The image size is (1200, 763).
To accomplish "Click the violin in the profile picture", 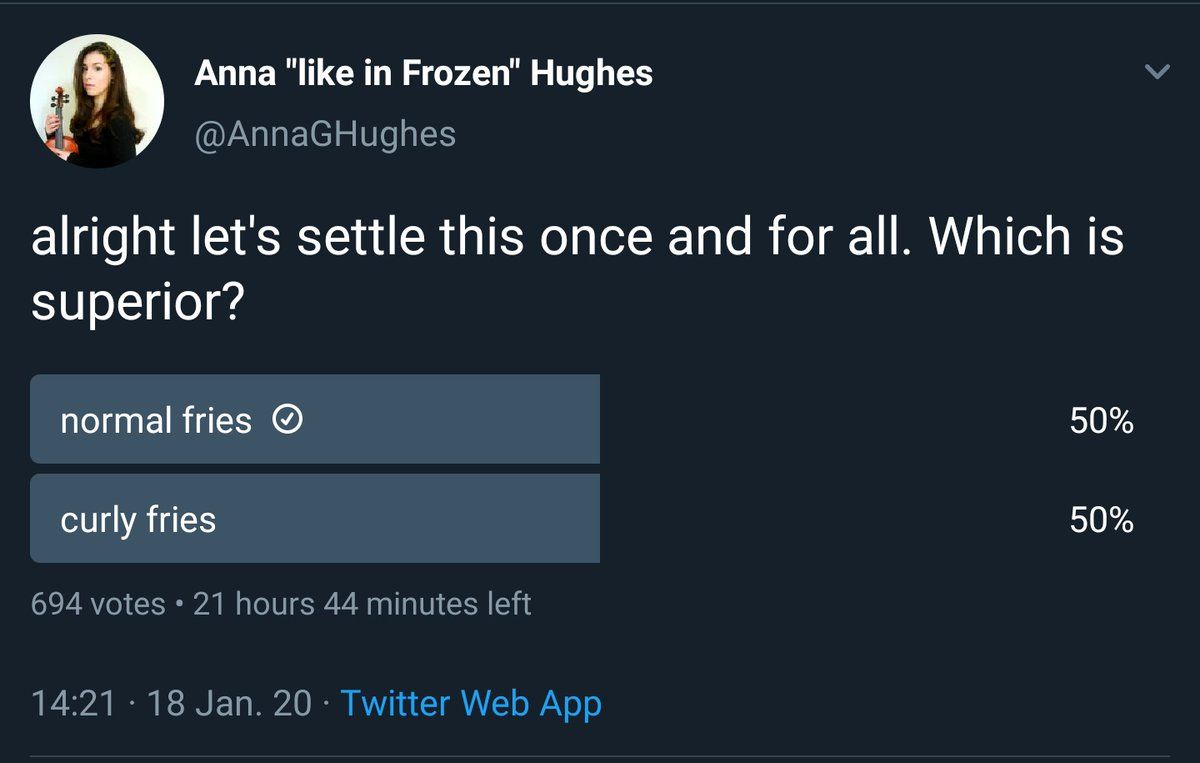I will [x=60, y=118].
